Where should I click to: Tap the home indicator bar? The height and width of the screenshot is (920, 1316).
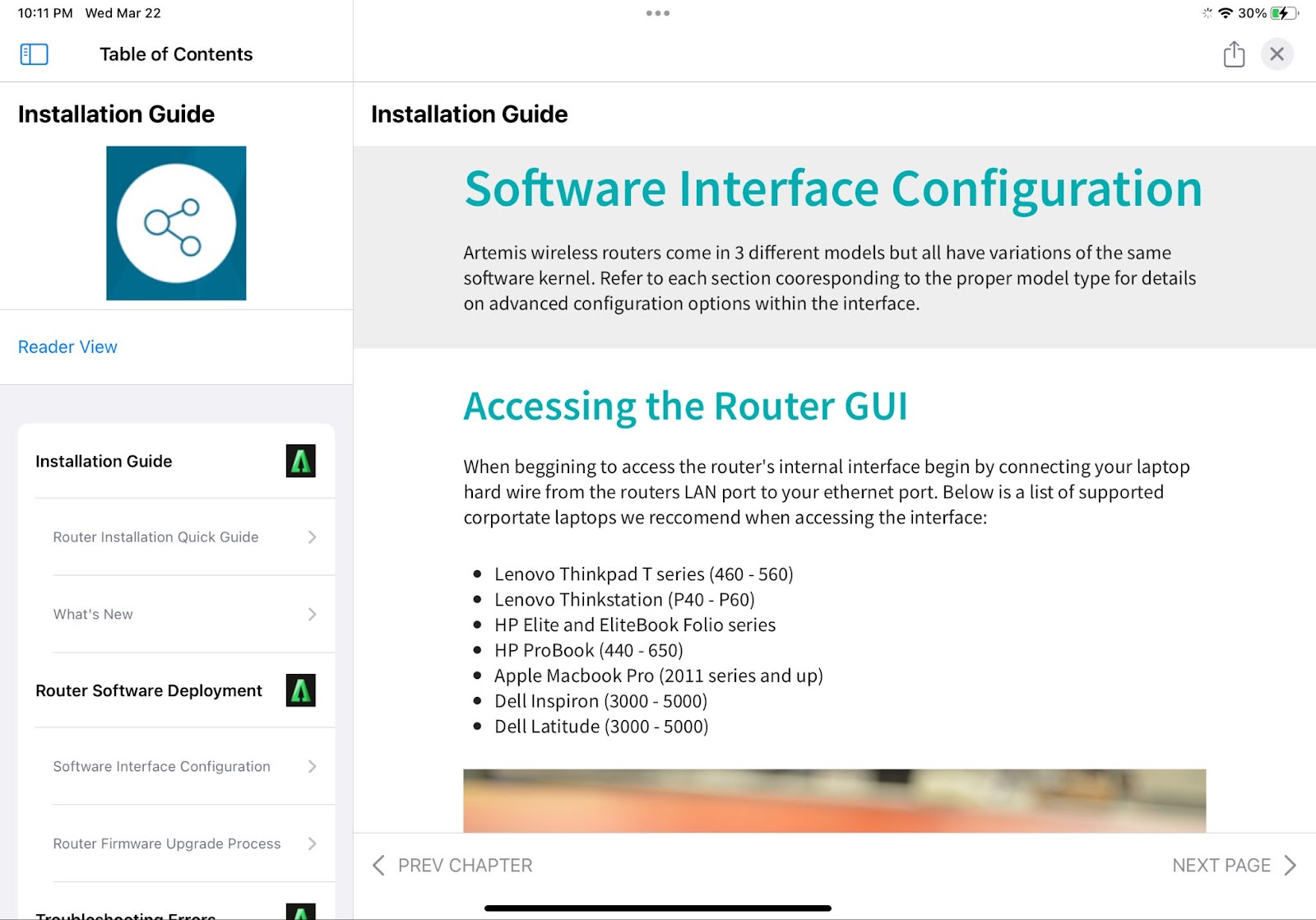[658, 908]
